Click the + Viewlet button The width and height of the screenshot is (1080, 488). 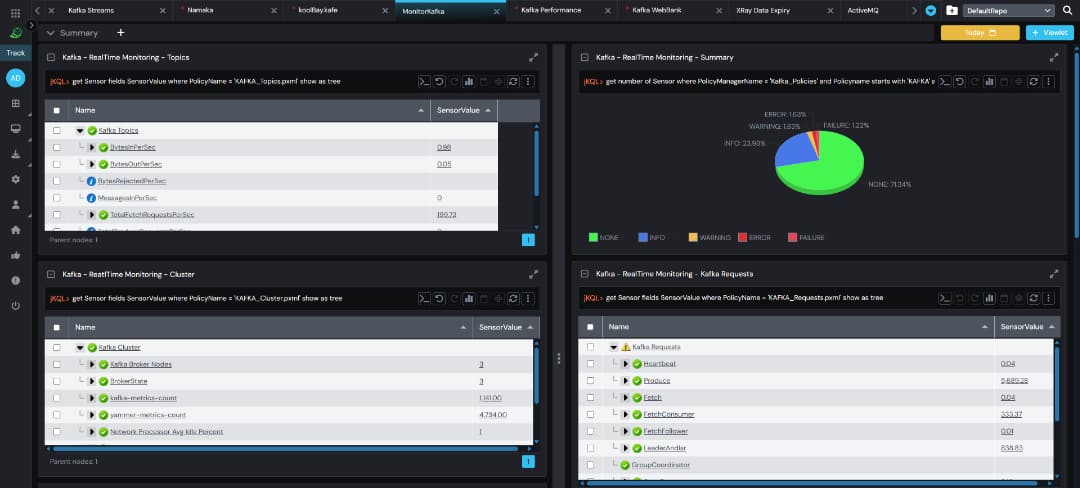(1050, 33)
